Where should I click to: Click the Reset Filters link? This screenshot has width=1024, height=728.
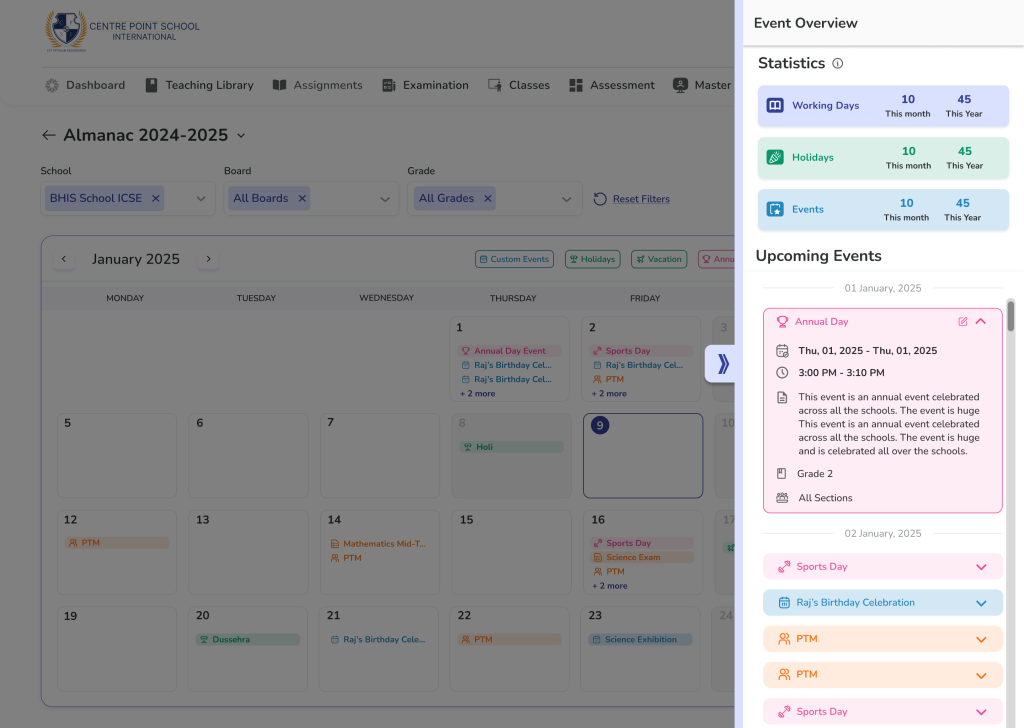pos(640,199)
